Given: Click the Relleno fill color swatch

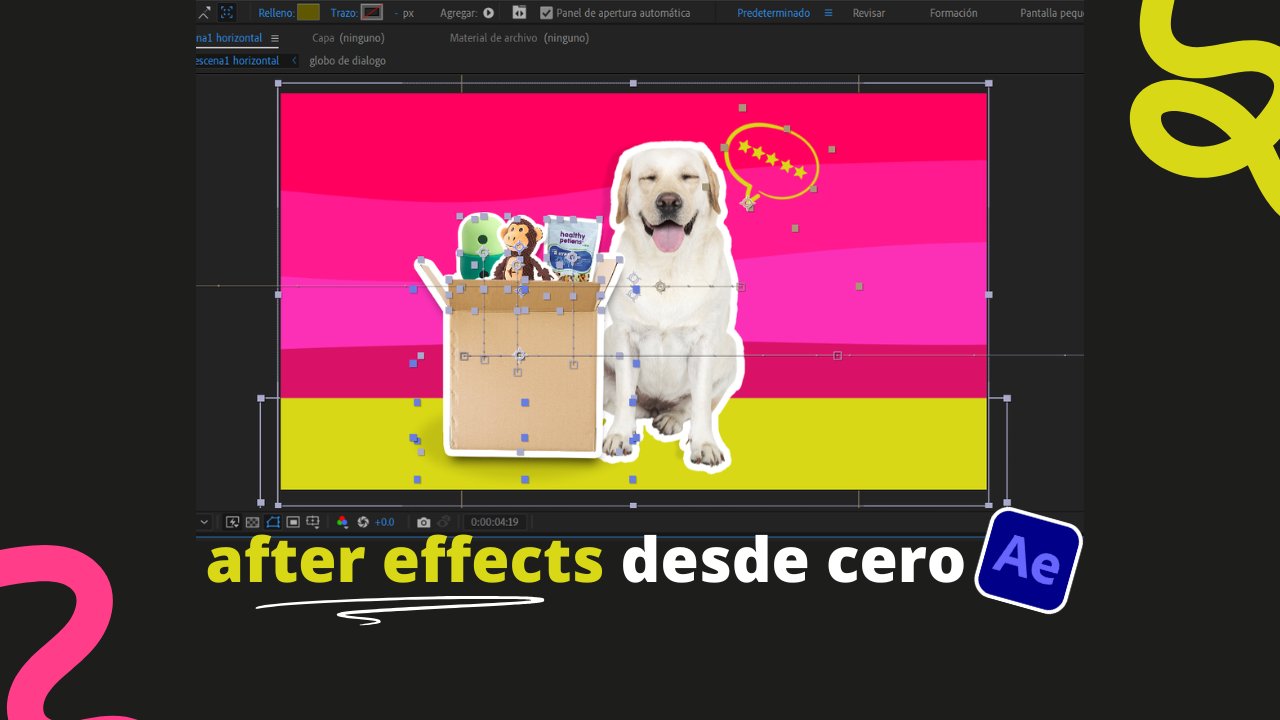Looking at the screenshot, I should 308,13.
